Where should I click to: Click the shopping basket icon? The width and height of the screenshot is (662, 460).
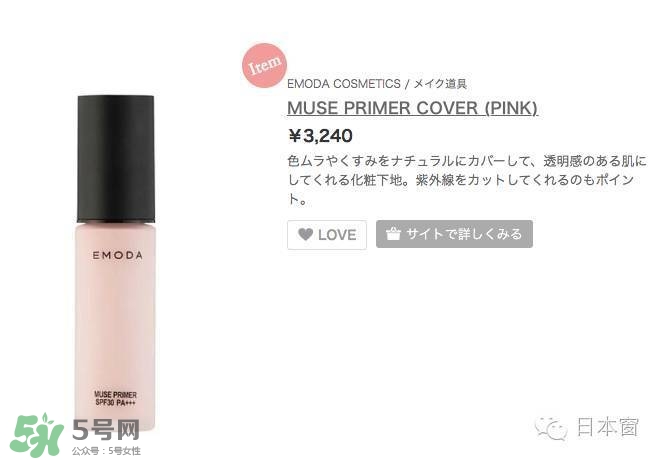tap(393, 233)
